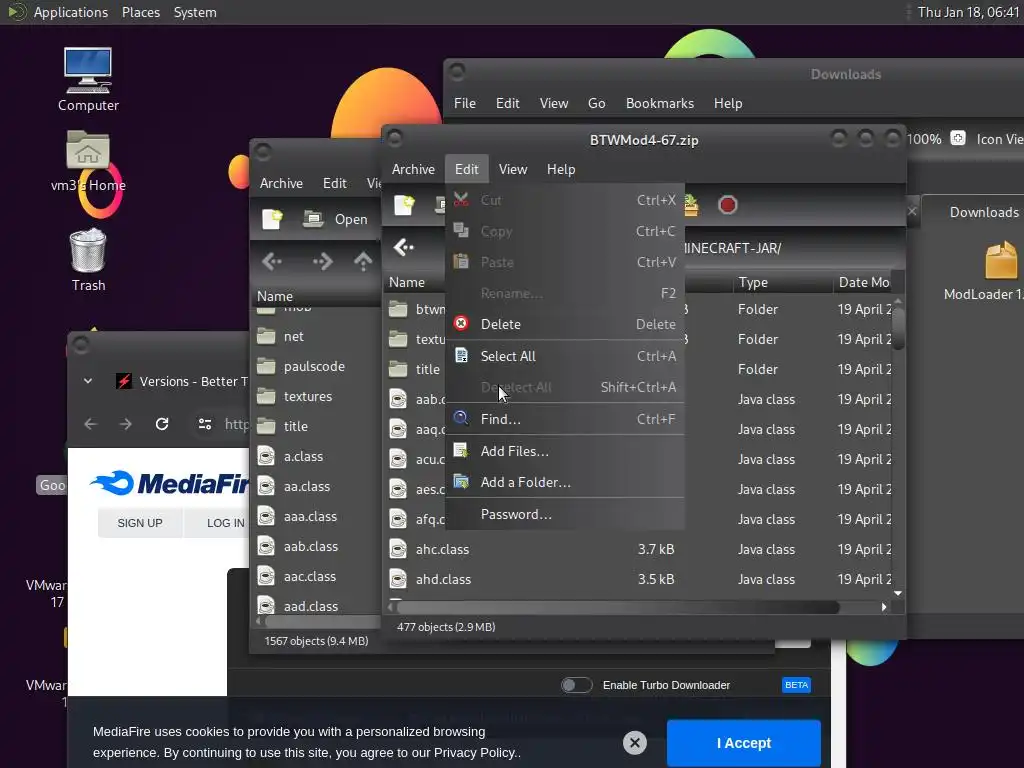The width and height of the screenshot is (1024, 768).
Task: Click zoom in icon next to 100%
Action: pyautogui.click(x=957, y=138)
